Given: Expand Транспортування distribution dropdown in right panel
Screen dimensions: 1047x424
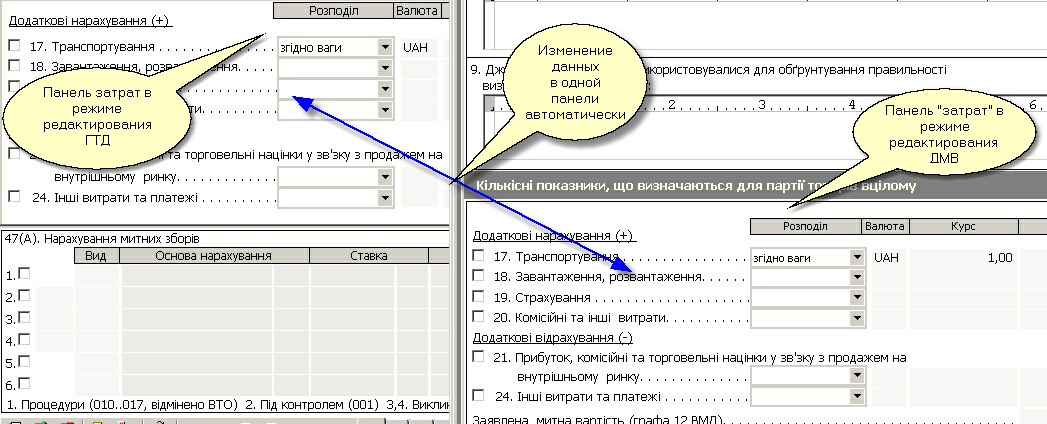Looking at the screenshot, I should [857, 257].
